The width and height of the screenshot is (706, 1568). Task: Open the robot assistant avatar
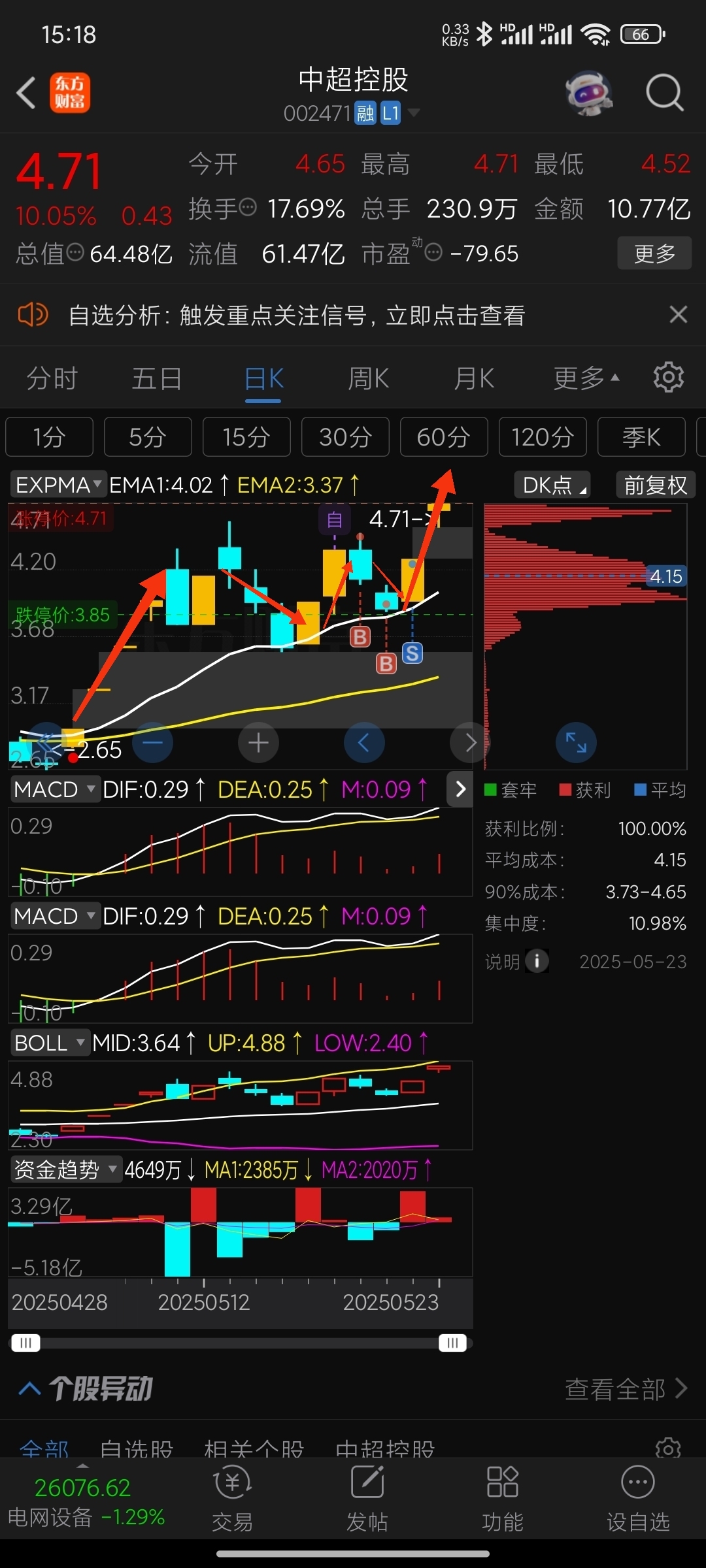click(589, 93)
